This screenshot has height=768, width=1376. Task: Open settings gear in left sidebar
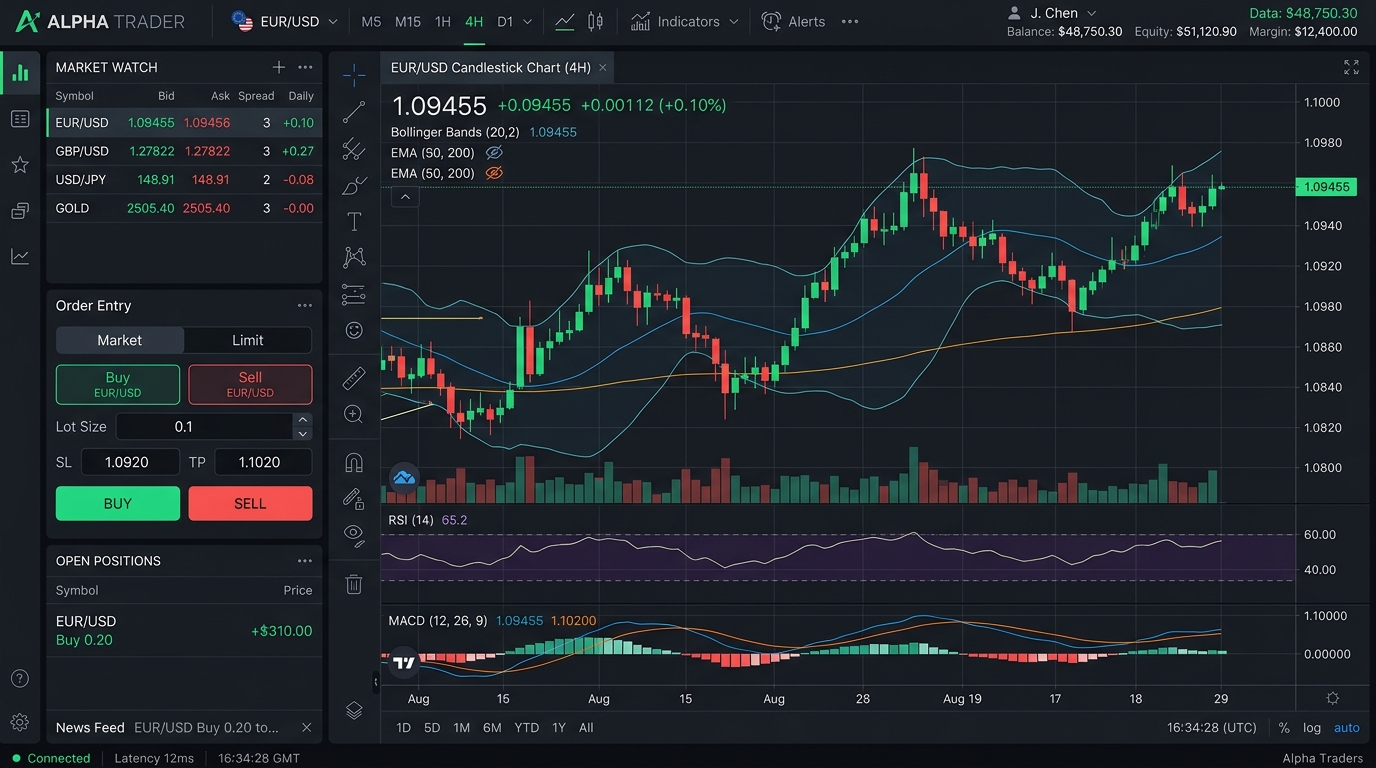click(x=20, y=722)
